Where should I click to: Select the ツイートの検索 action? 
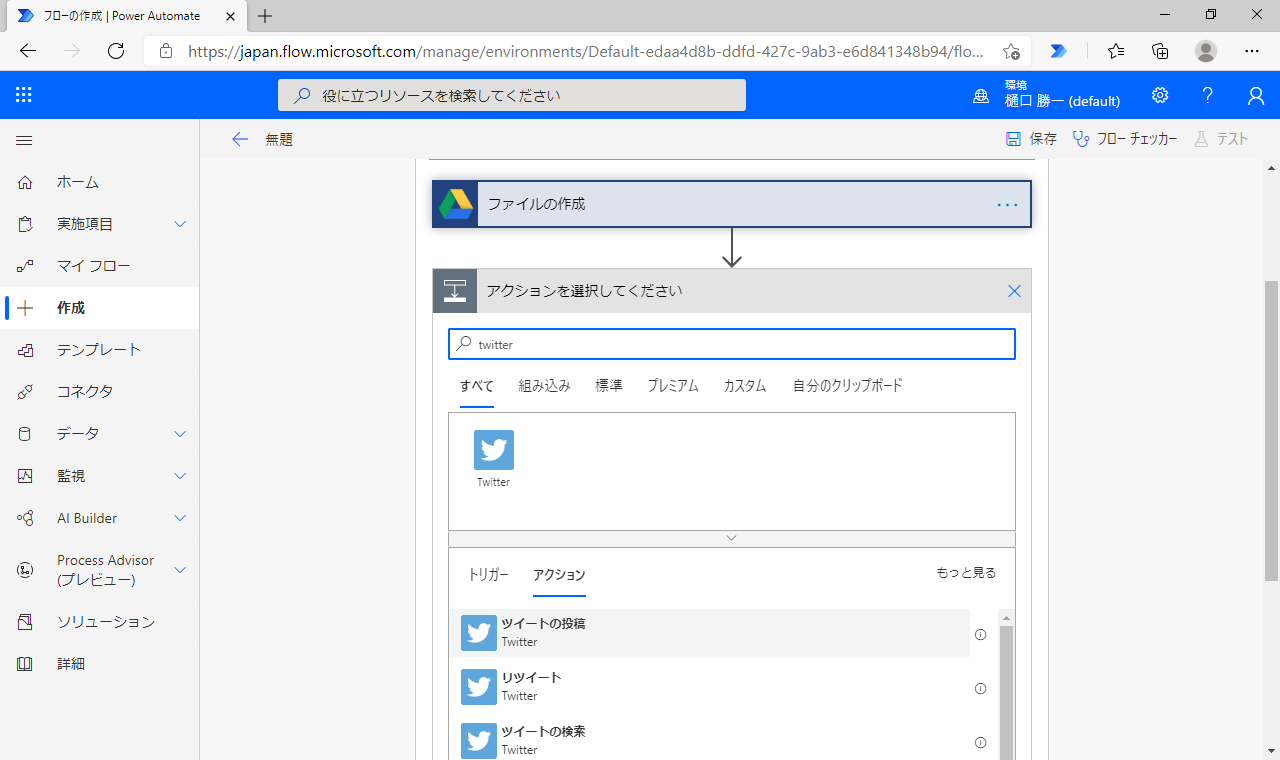tap(709, 741)
